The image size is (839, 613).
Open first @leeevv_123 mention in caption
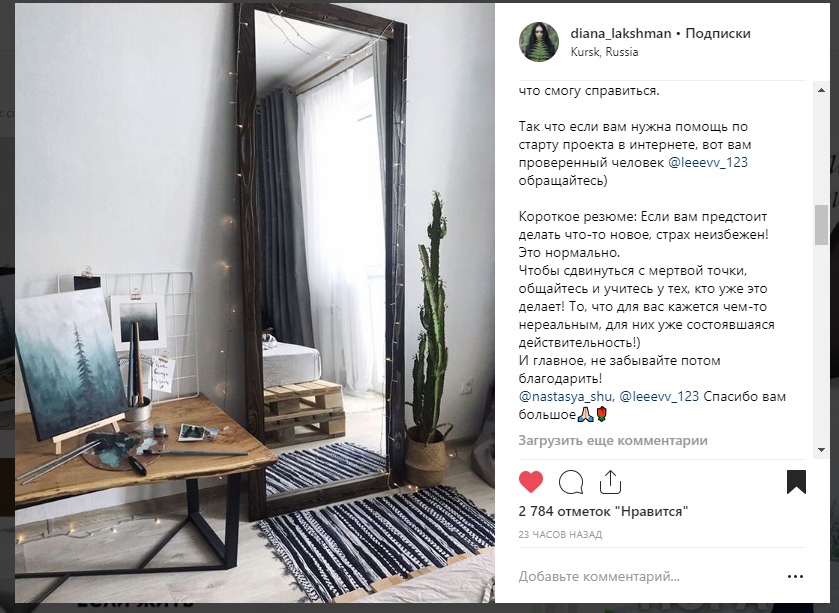coord(707,163)
